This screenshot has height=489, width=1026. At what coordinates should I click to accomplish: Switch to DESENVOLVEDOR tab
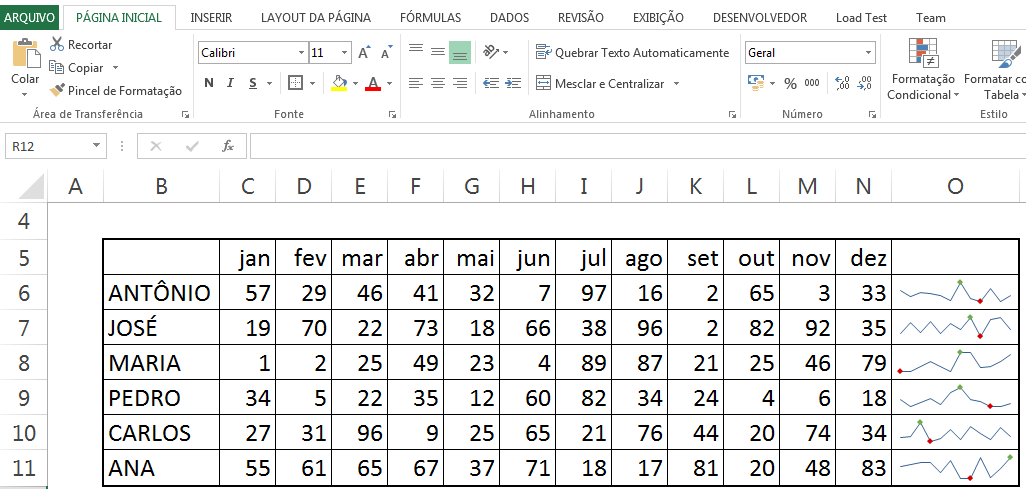[760, 18]
